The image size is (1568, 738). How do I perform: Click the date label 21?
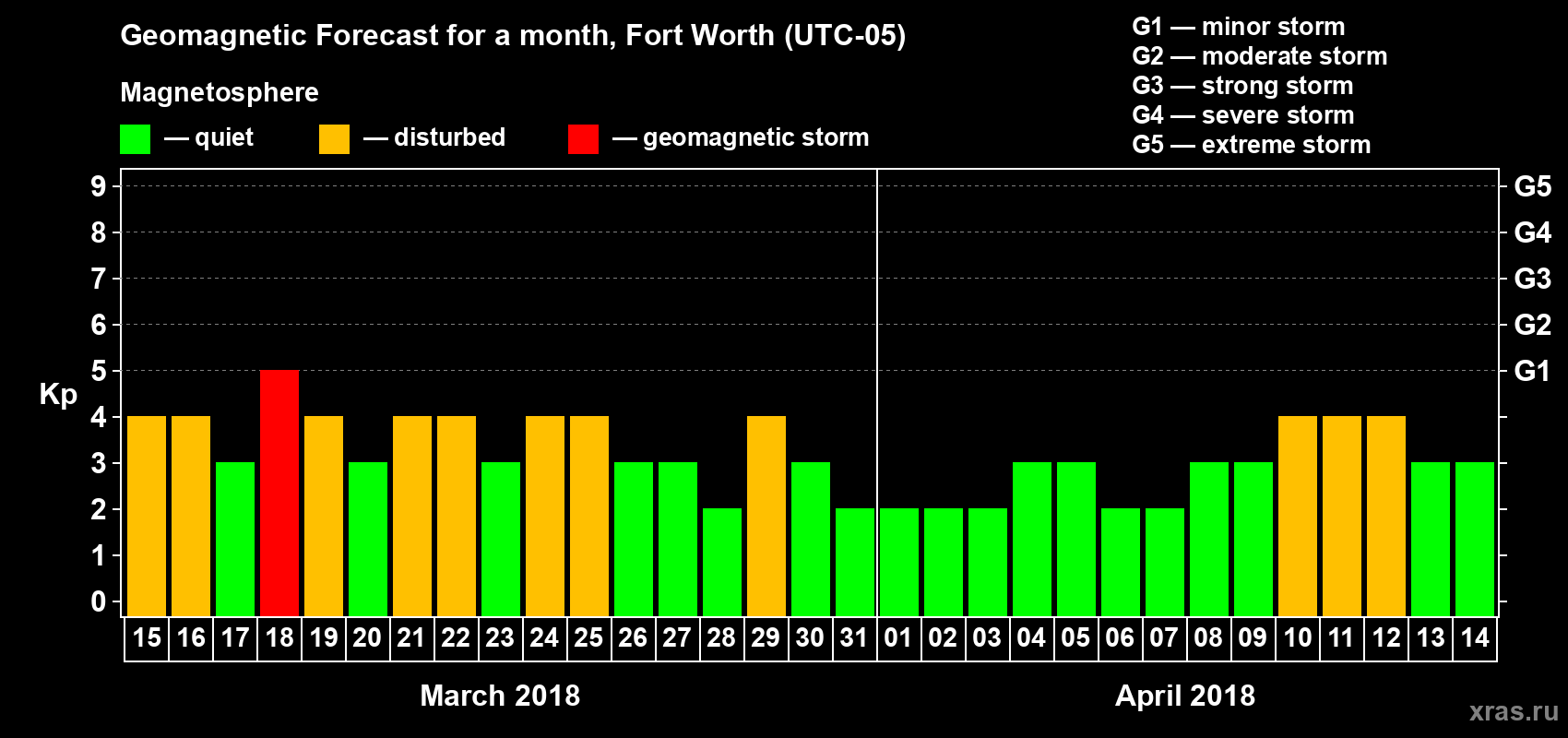pos(412,638)
